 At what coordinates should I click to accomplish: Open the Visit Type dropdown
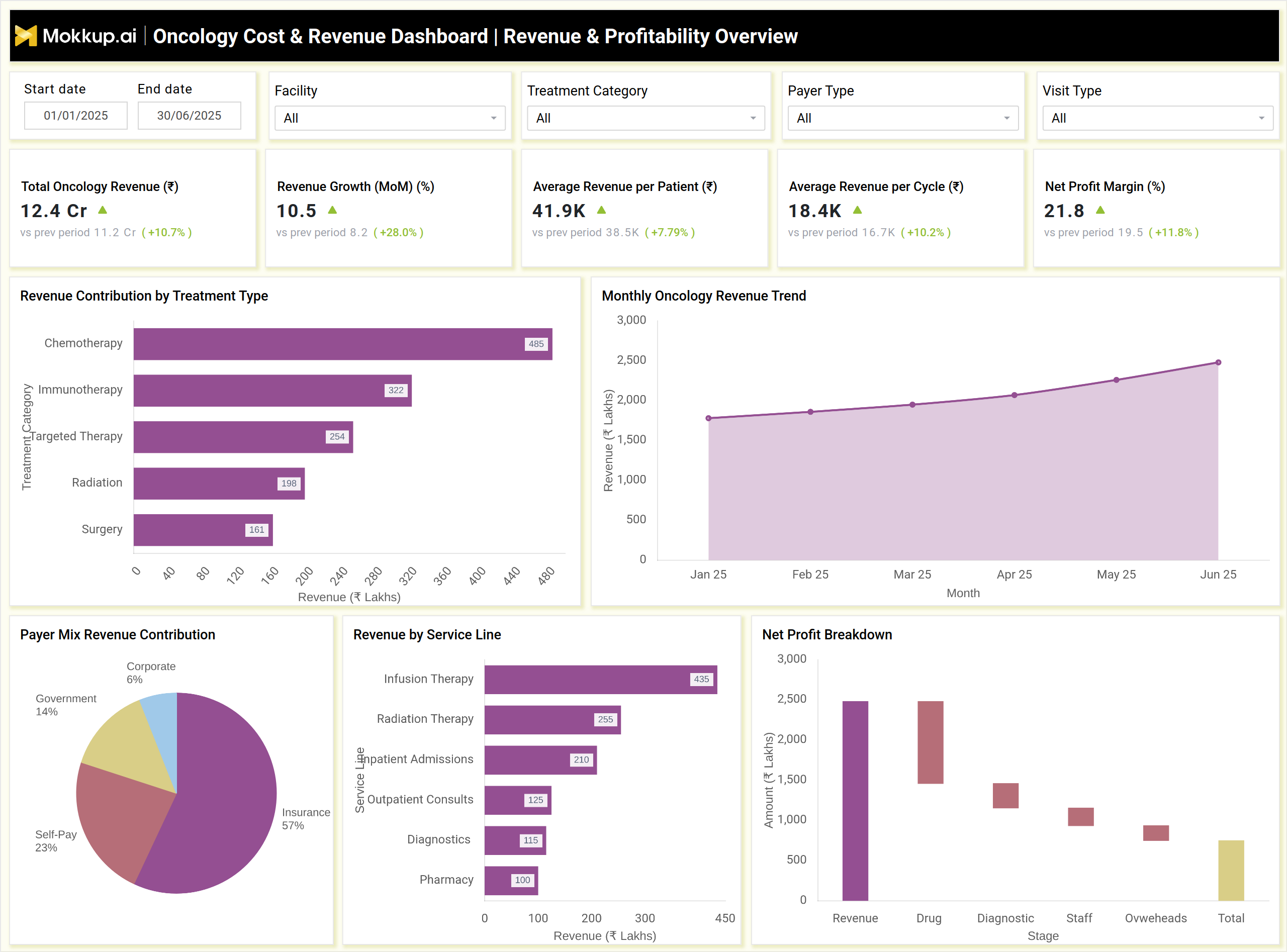[x=1157, y=118]
